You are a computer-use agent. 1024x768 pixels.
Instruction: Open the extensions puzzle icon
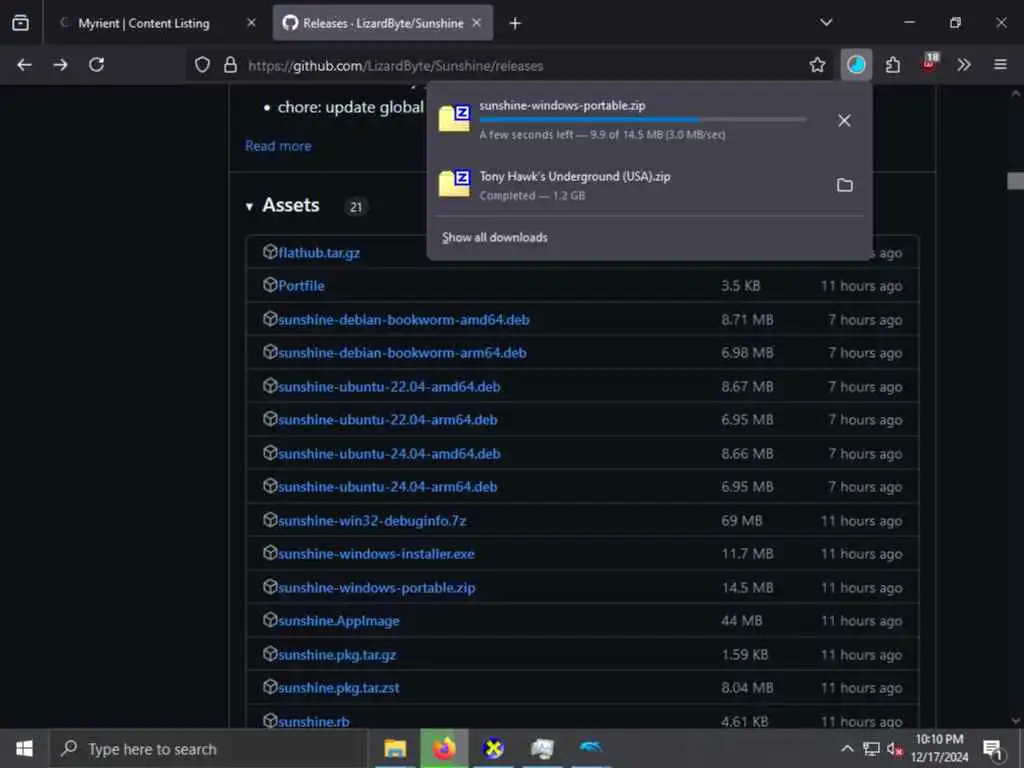(892, 65)
